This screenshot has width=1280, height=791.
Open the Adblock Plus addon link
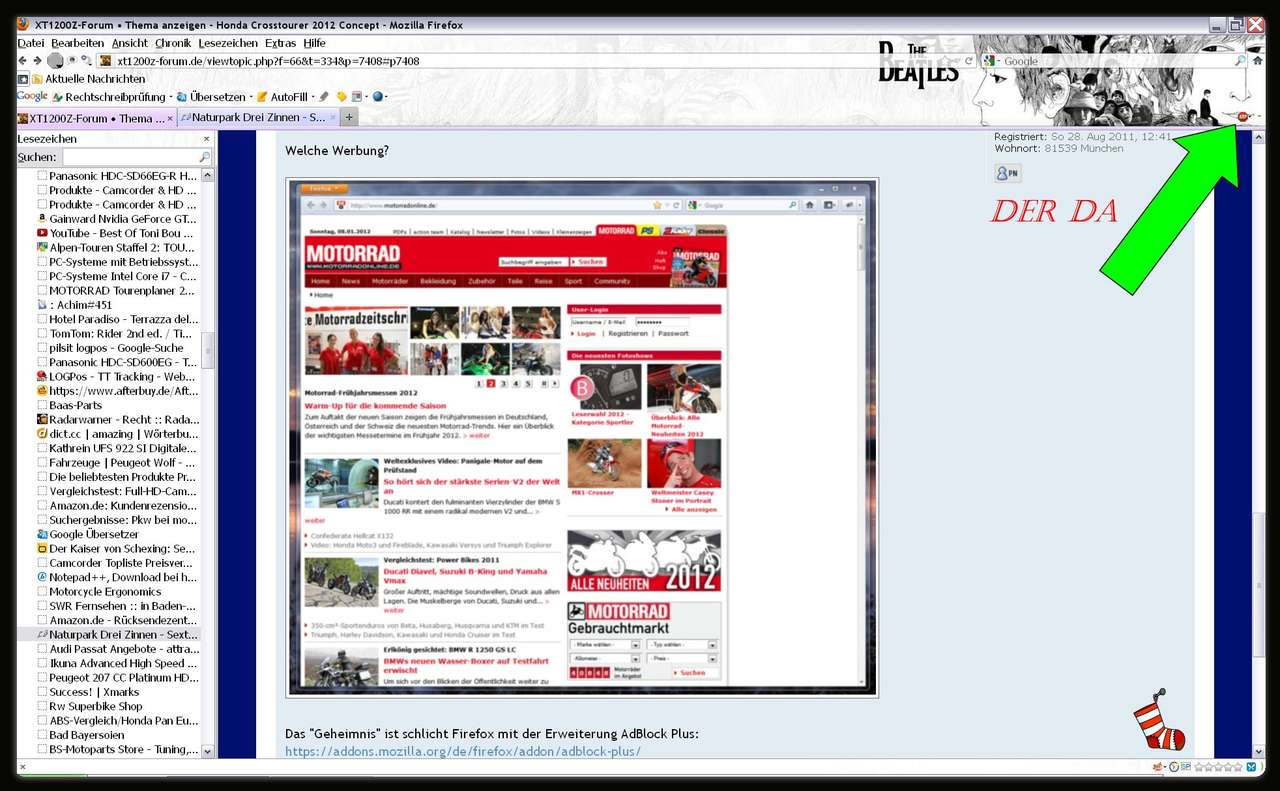click(462, 751)
